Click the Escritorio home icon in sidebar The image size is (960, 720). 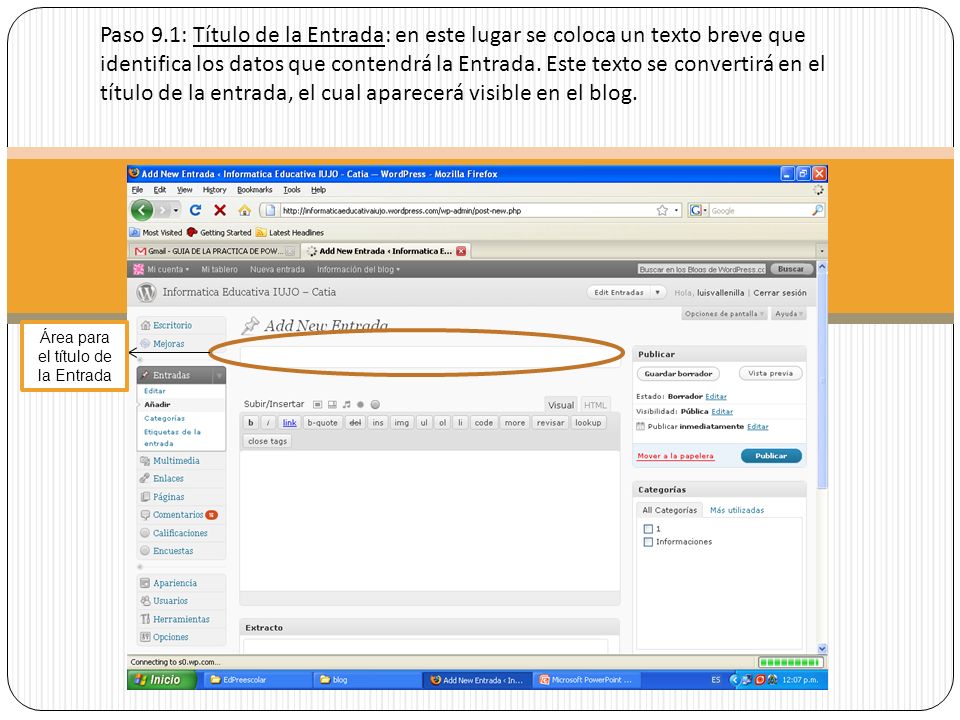coord(145,325)
